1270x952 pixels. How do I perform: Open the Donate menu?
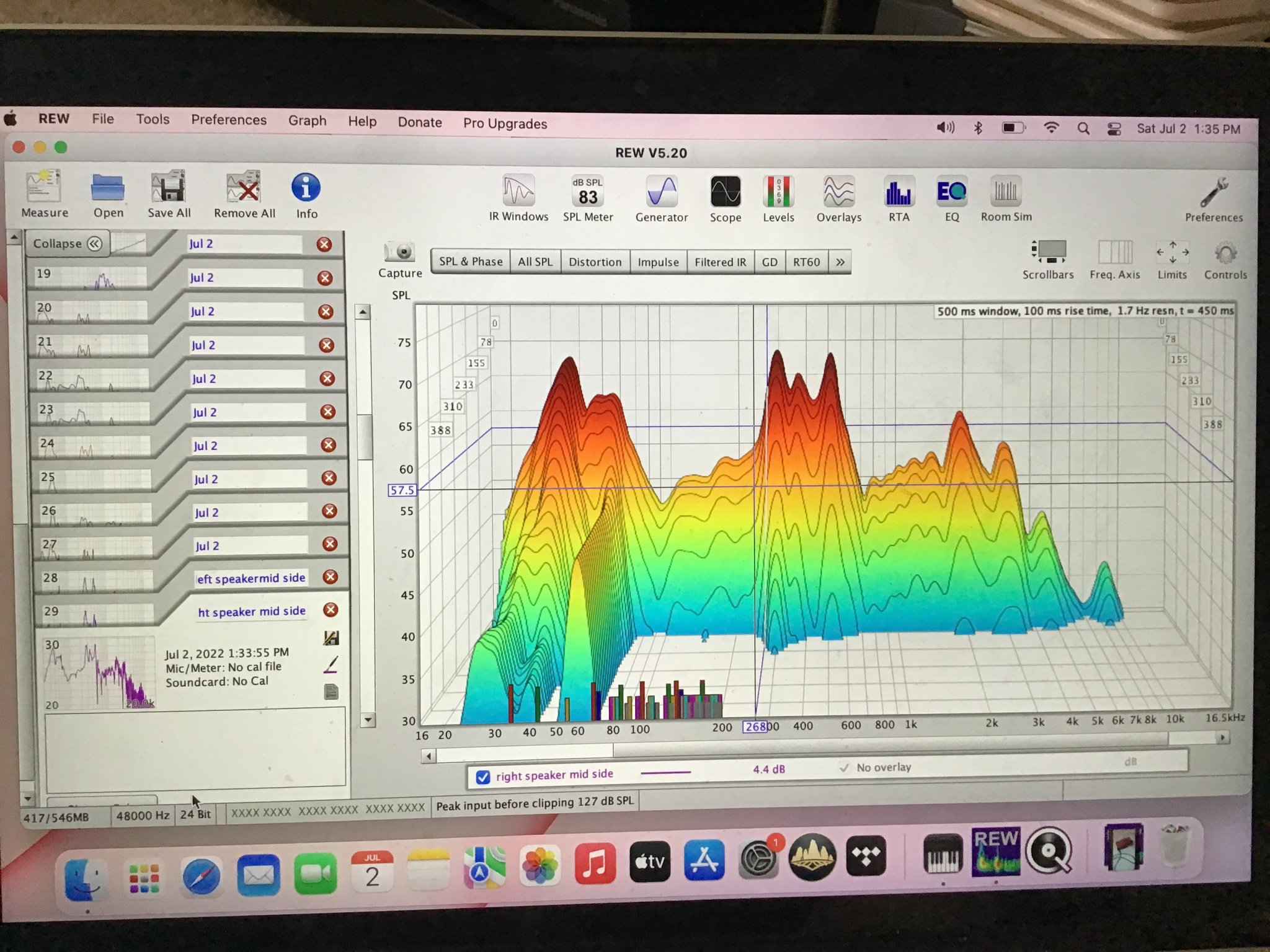pyautogui.click(x=420, y=122)
